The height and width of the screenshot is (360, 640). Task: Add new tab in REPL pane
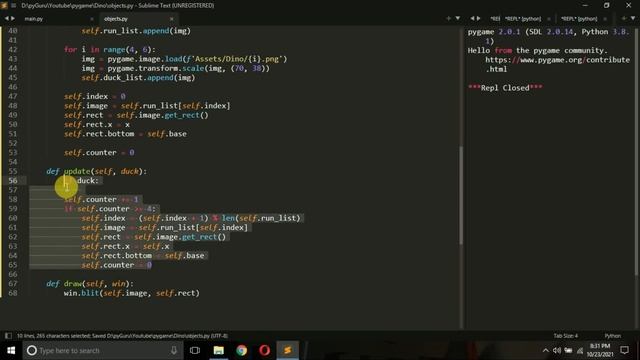(624, 18)
